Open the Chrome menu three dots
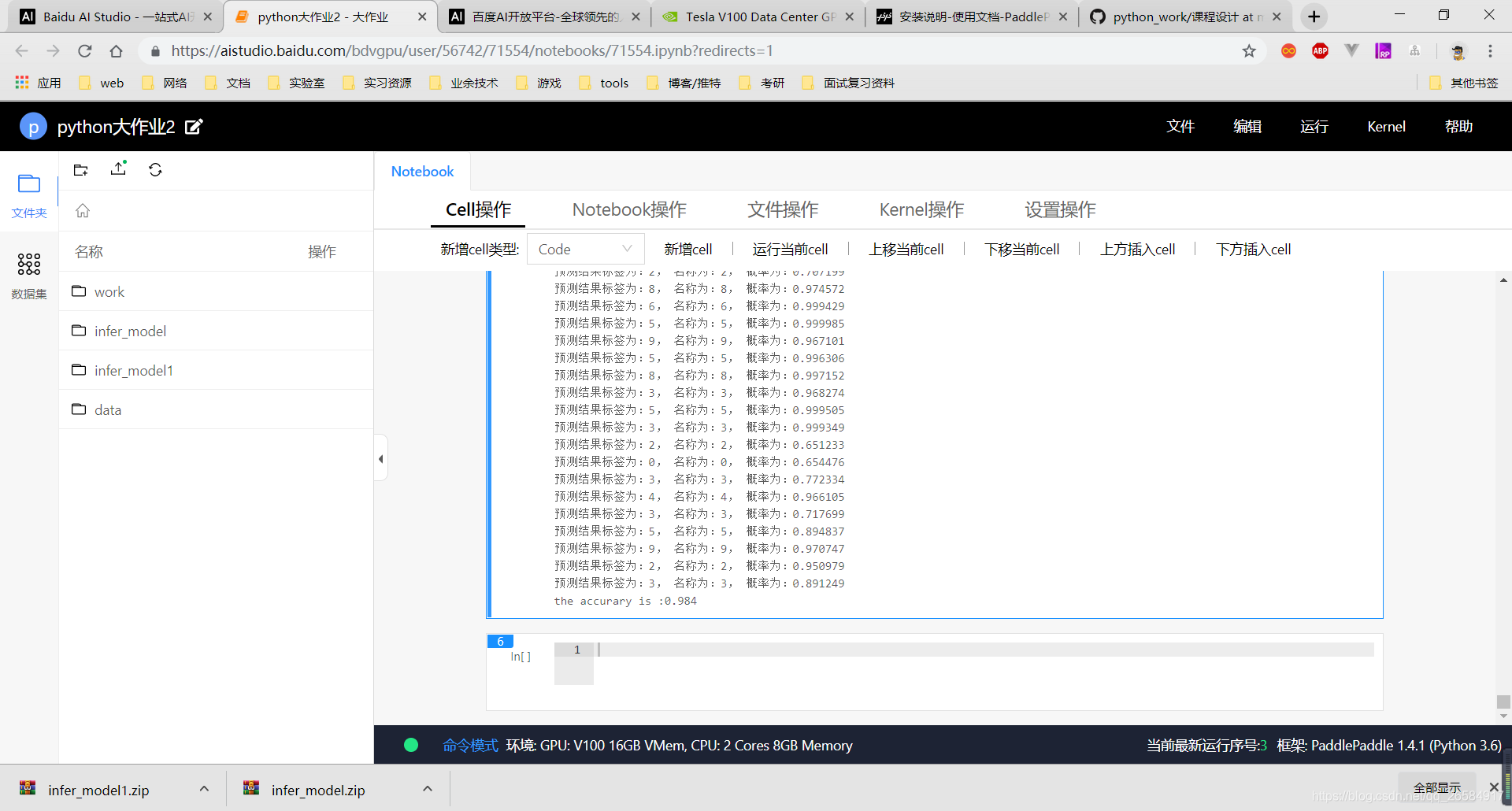Screen dimensions: 1512x811 coord(1490,51)
